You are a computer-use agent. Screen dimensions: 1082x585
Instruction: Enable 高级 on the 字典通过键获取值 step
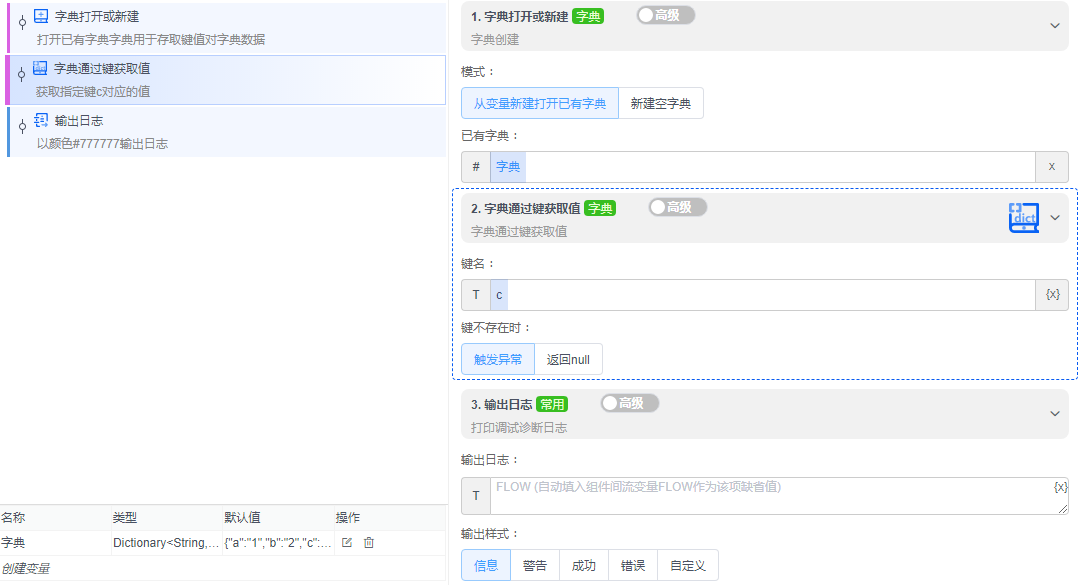tap(677, 207)
